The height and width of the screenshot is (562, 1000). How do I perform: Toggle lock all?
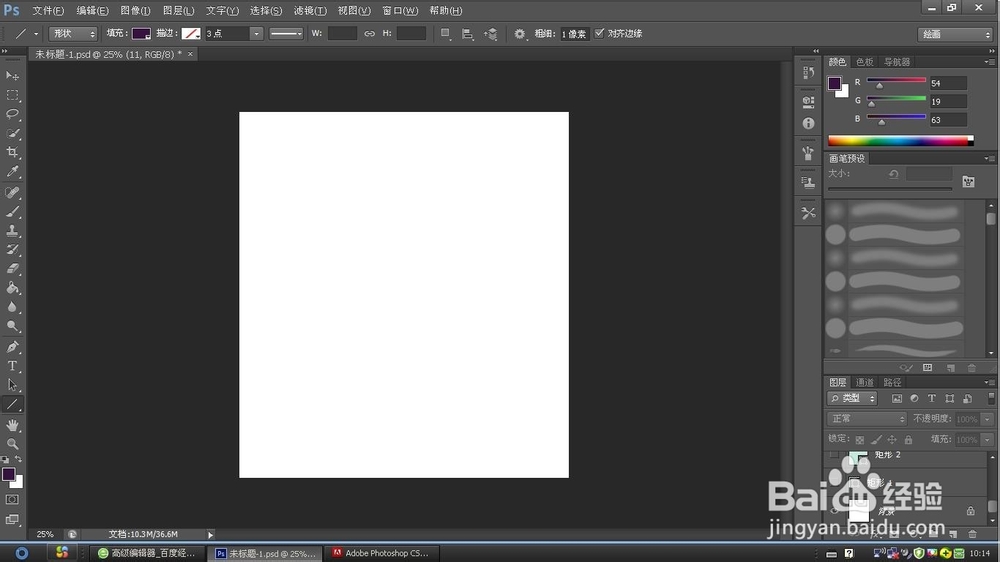tap(908, 440)
